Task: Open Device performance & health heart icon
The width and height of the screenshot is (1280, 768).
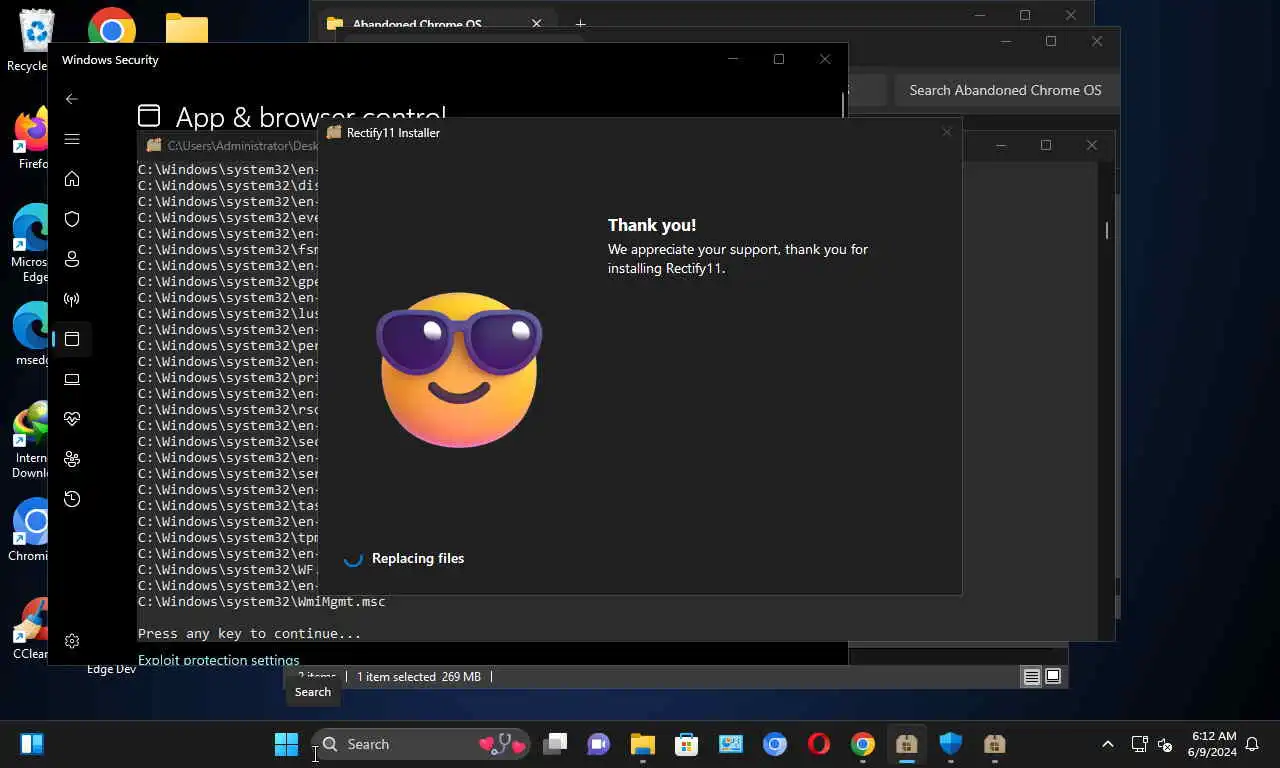Action: (71, 419)
